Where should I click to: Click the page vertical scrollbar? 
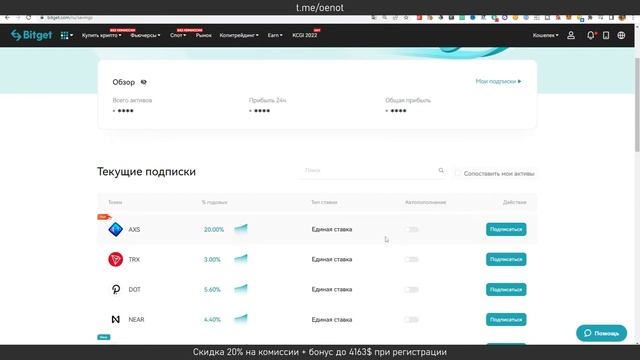point(637,105)
